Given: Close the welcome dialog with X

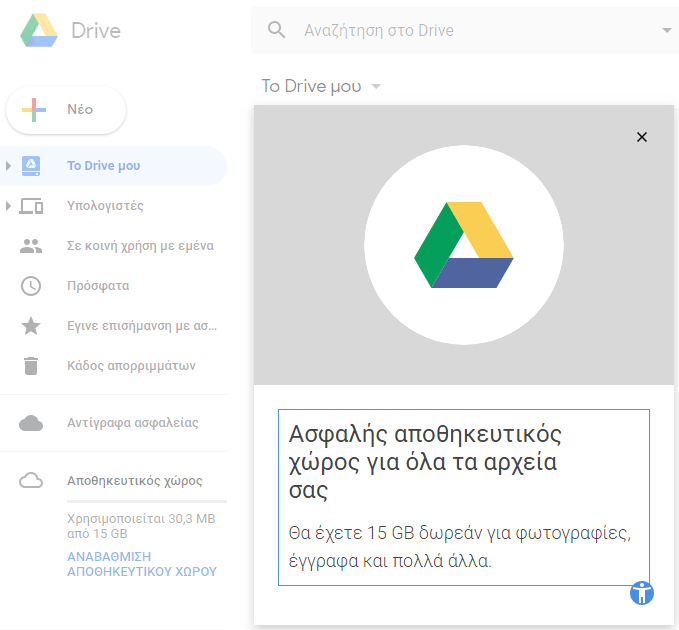Looking at the screenshot, I should point(642,137).
